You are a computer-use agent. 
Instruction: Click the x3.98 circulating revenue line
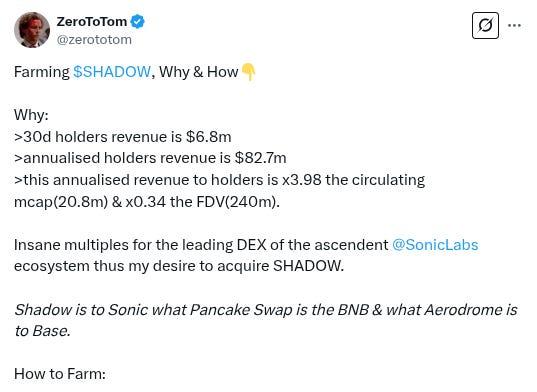click(x=220, y=180)
